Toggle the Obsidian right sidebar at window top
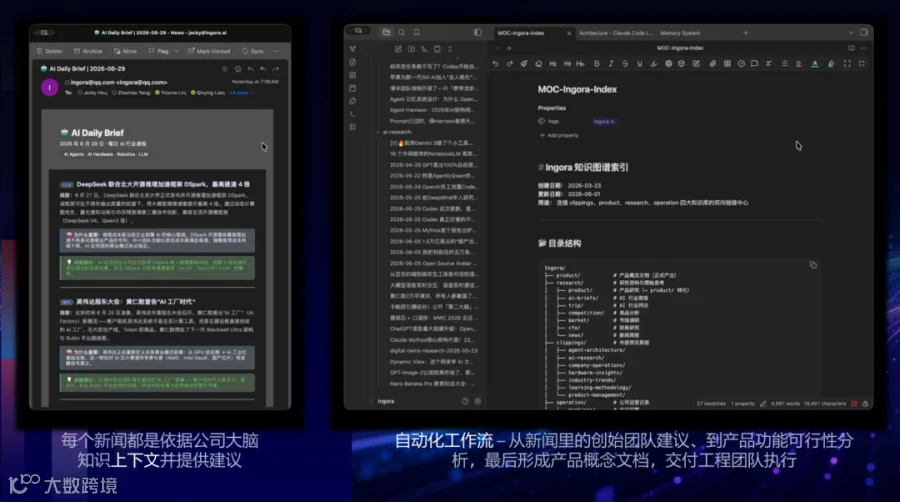The height and width of the screenshot is (502, 900). (863, 33)
